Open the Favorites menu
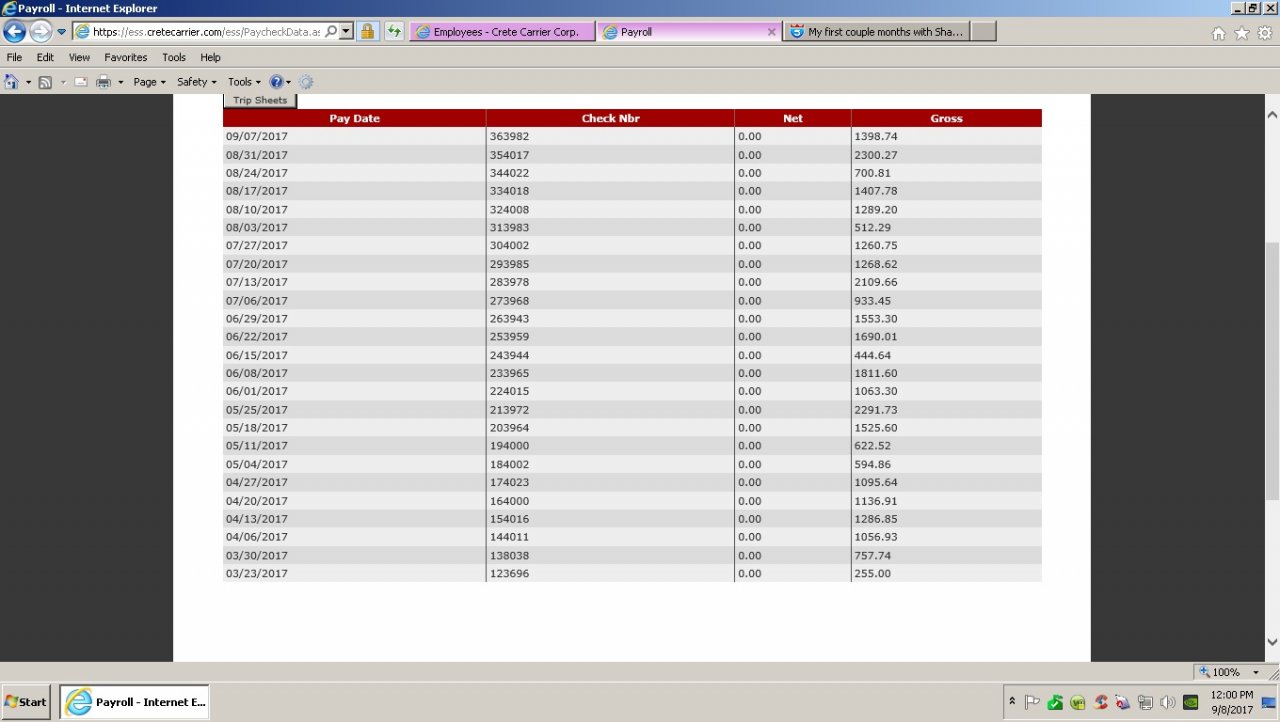Viewport: 1280px width, 722px height. pos(125,58)
